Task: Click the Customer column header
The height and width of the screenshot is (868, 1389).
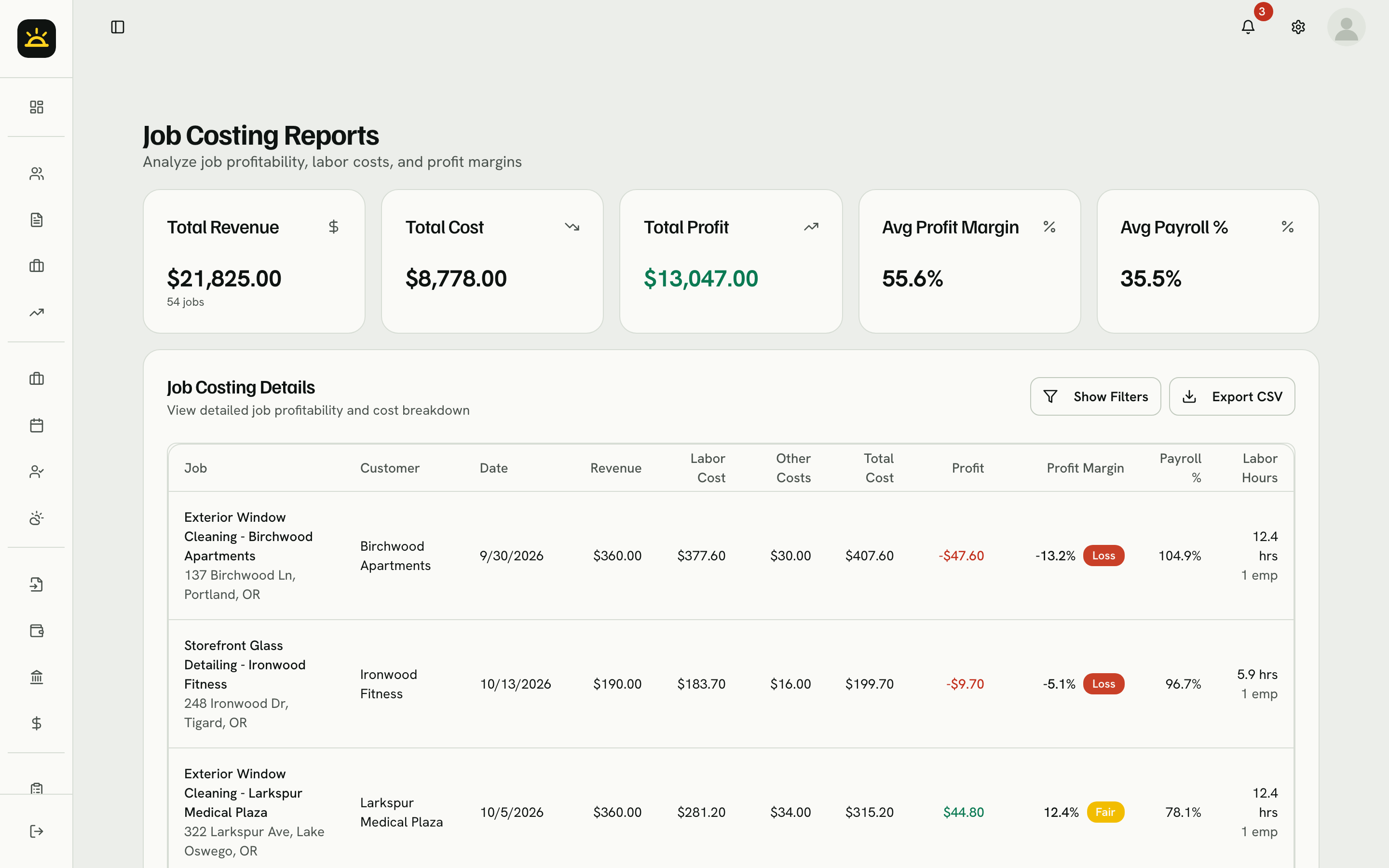Action: (x=390, y=468)
